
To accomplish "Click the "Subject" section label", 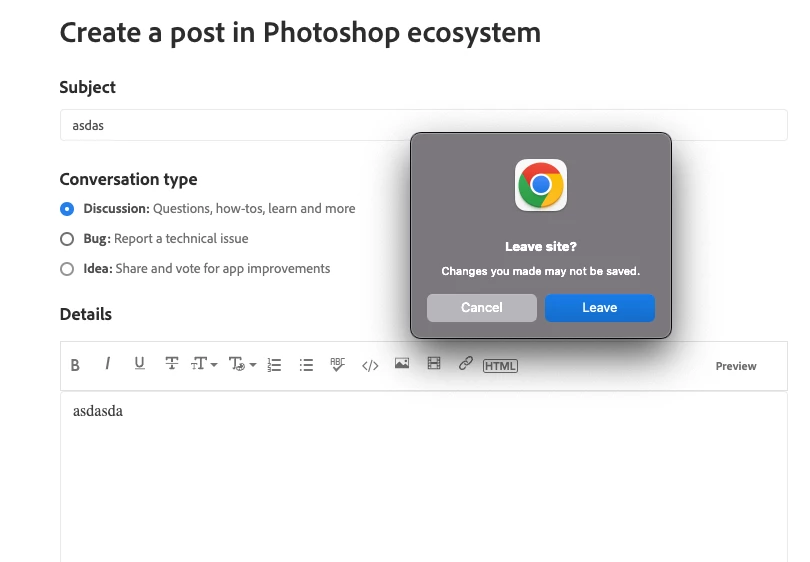I will point(87,87).
